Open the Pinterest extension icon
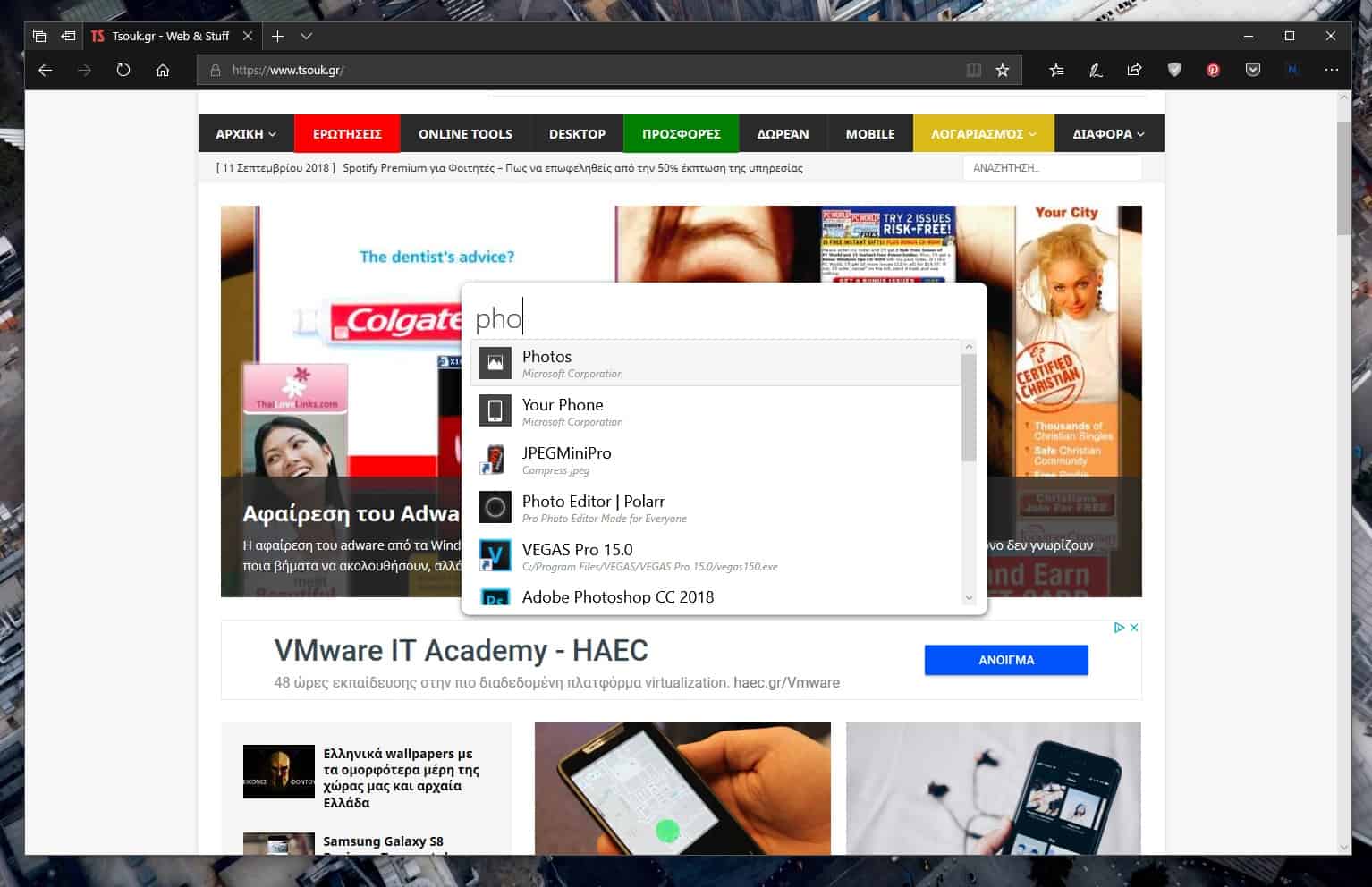Viewport: 1372px width, 887px height. 1213,70
